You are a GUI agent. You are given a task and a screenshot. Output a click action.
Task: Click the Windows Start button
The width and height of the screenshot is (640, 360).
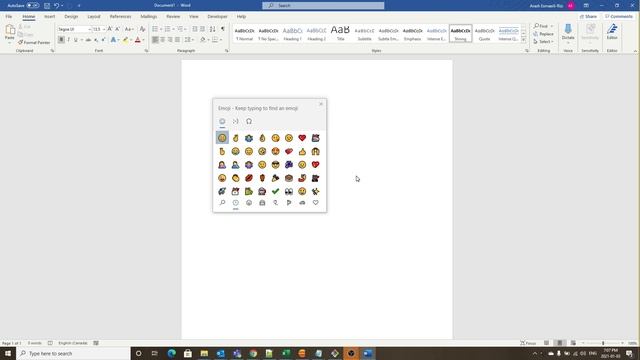[8, 353]
